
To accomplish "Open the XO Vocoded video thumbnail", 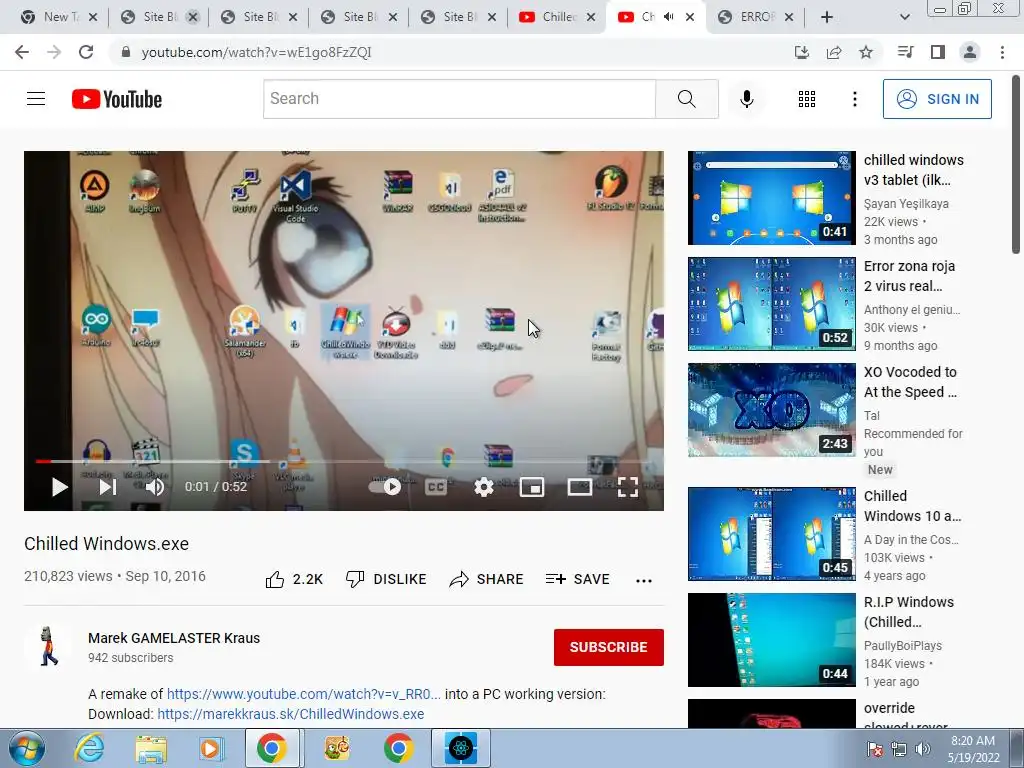I will (x=771, y=409).
